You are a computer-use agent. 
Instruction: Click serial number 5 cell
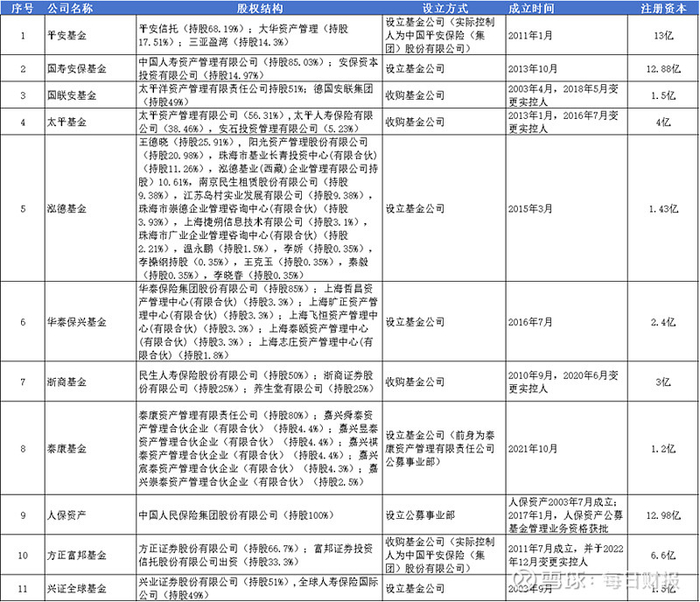pos(23,208)
